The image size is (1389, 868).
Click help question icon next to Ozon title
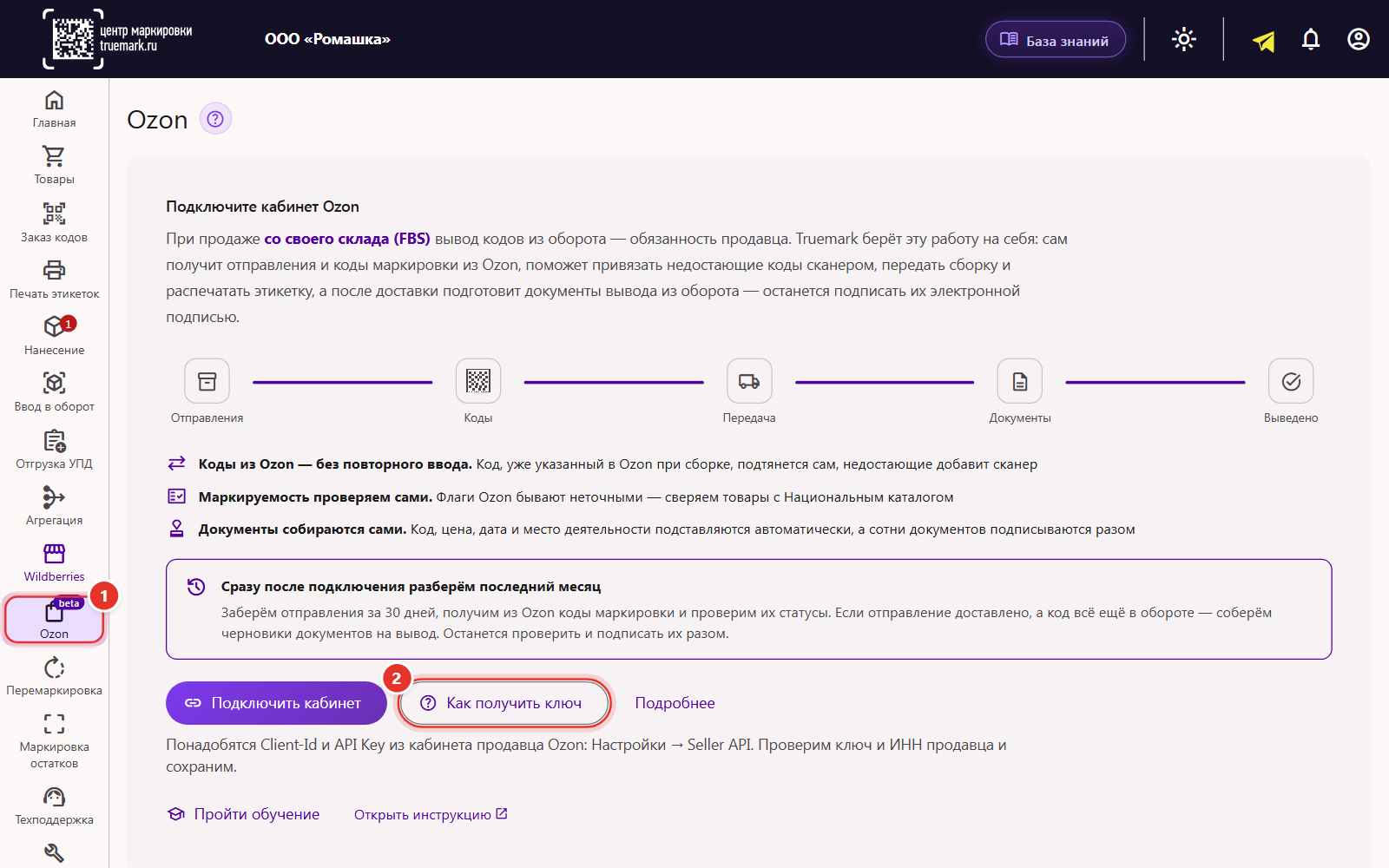[215, 118]
